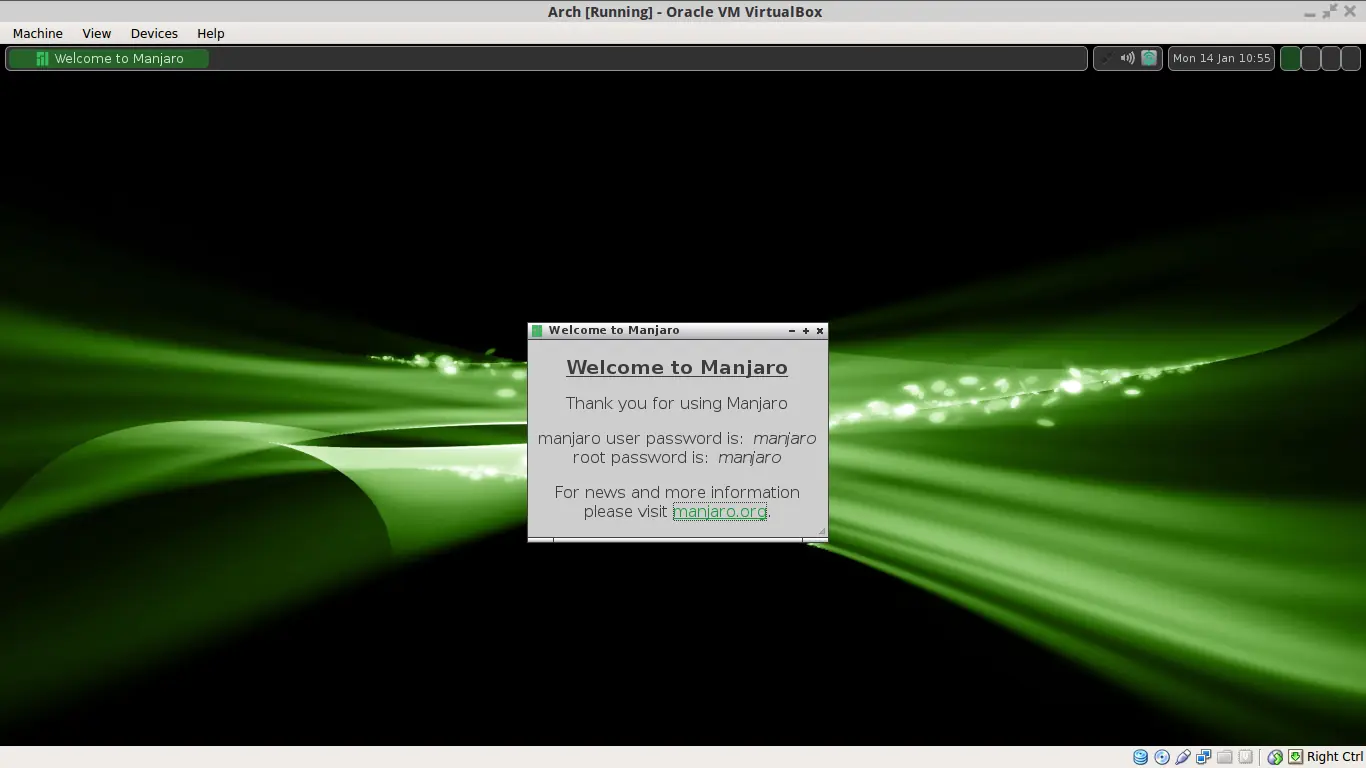Click the network adapters status icon
The image size is (1366, 768).
[x=1204, y=757]
